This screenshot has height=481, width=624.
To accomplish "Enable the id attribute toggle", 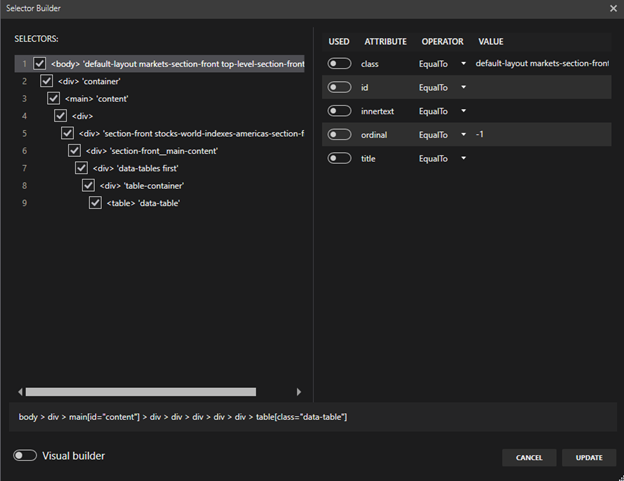I will tap(340, 87).
